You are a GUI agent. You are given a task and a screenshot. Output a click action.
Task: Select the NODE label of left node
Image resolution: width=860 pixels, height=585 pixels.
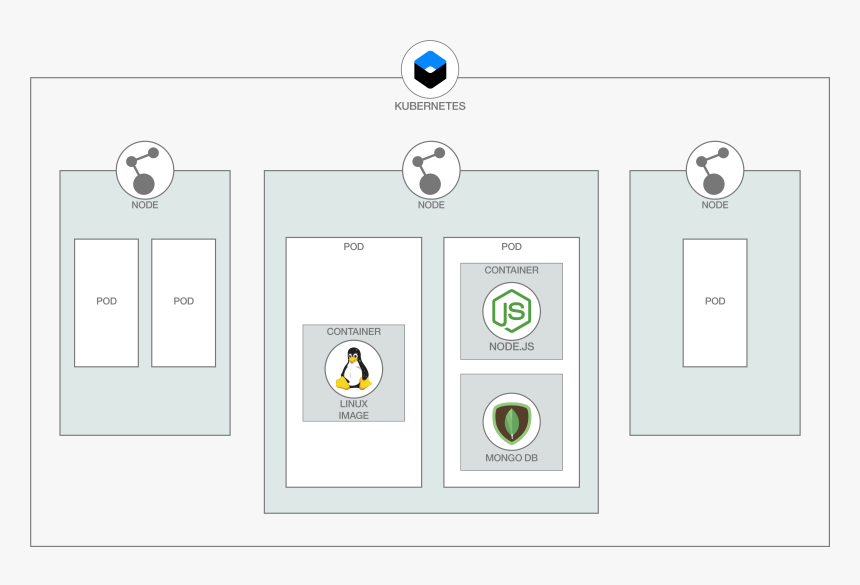[145, 205]
